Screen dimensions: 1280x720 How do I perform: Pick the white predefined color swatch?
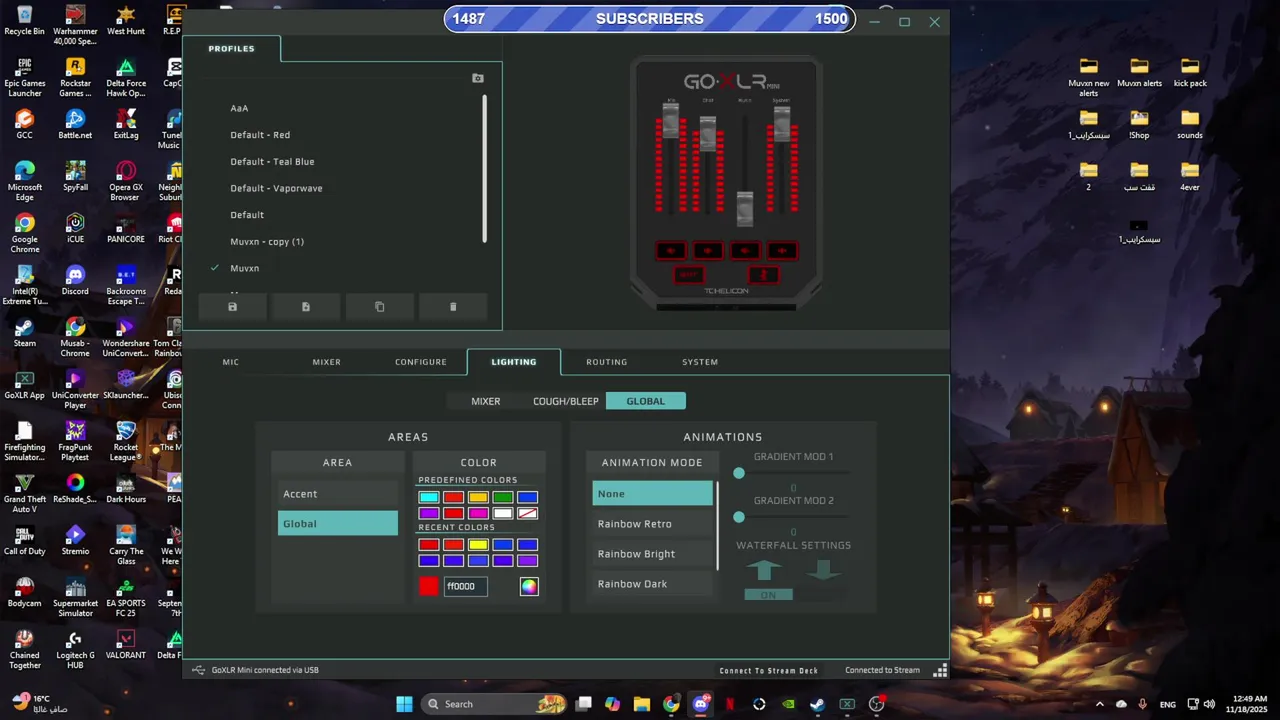503,513
